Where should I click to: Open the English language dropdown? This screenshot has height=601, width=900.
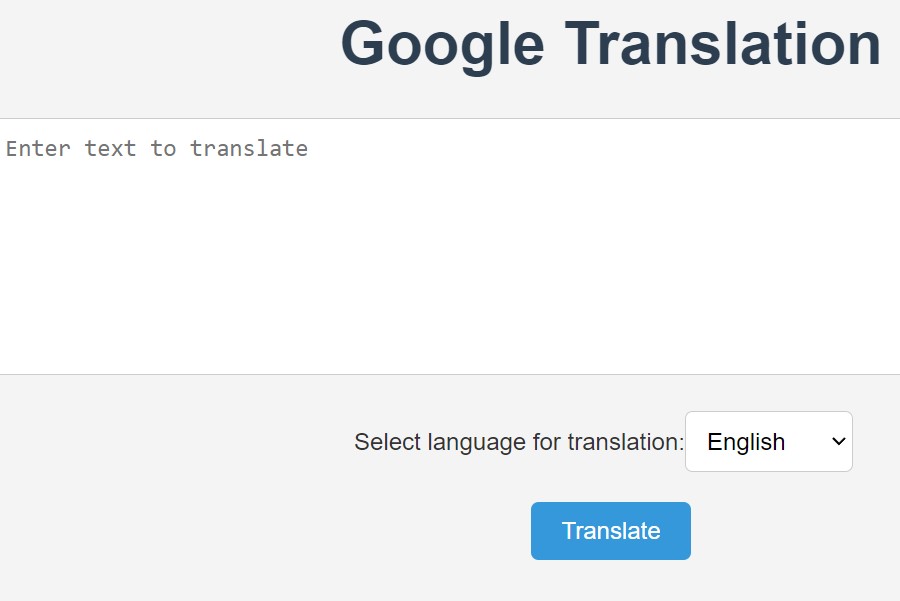(769, 441)
